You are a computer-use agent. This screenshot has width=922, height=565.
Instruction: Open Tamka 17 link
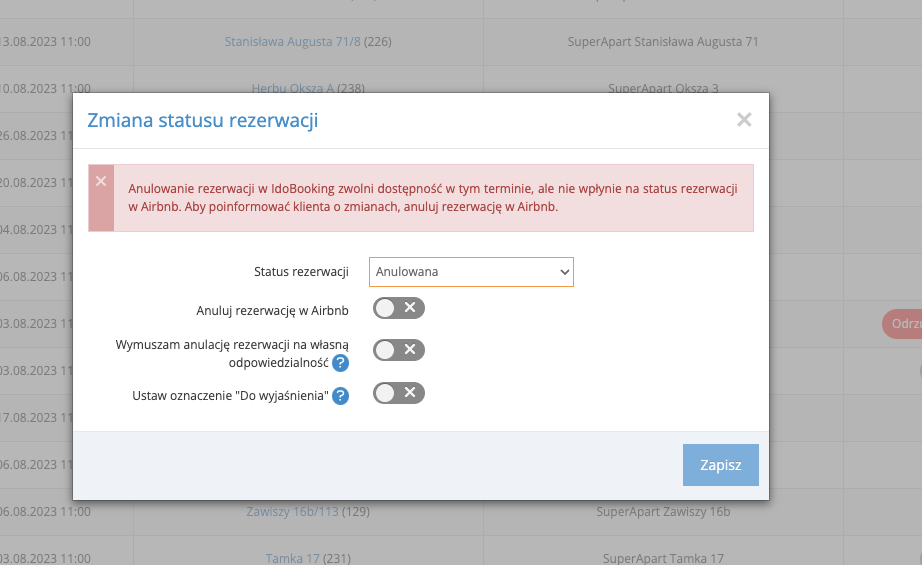(293, 557)
